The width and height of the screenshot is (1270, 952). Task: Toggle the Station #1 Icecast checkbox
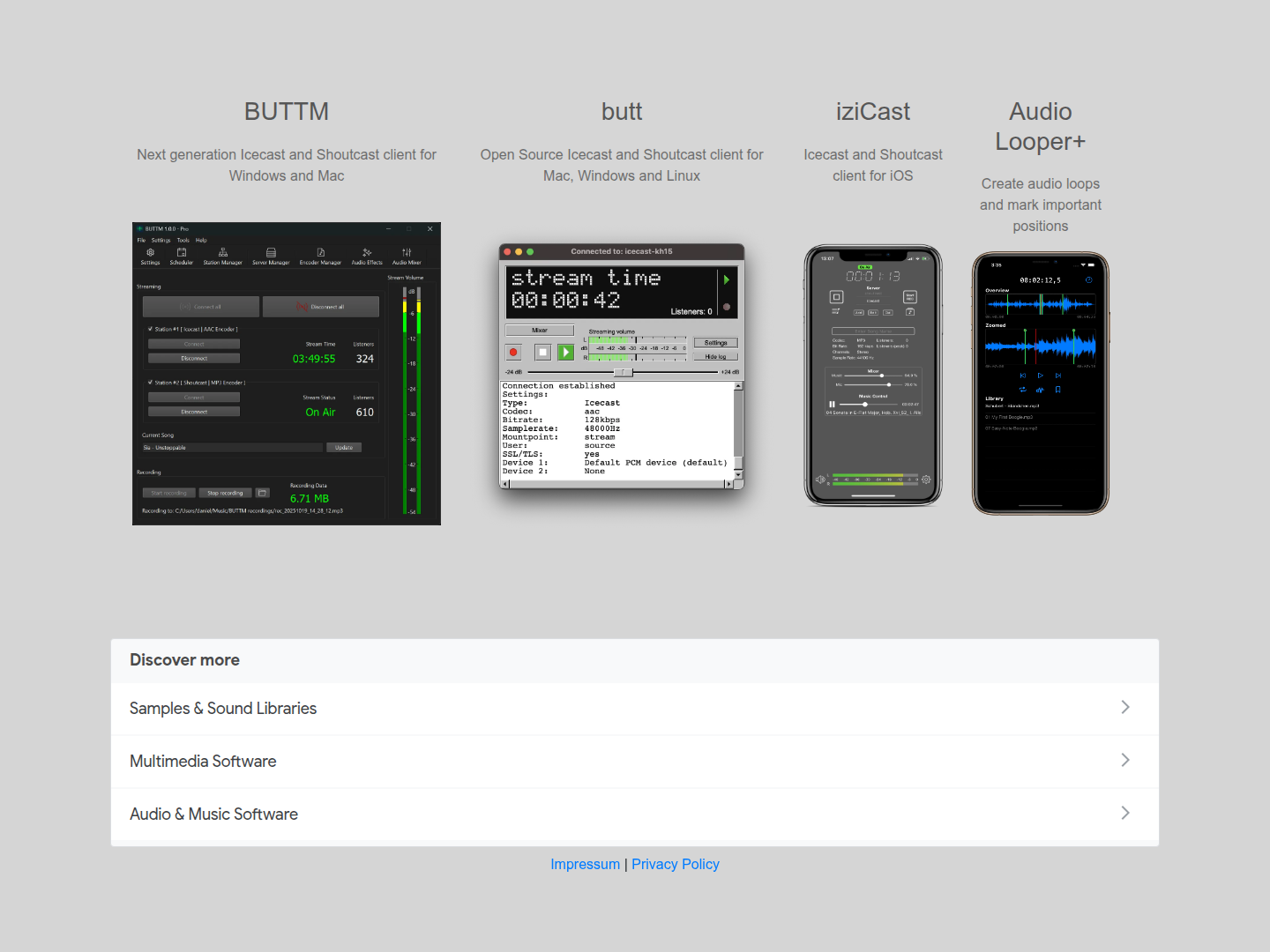tap(151, 329)
